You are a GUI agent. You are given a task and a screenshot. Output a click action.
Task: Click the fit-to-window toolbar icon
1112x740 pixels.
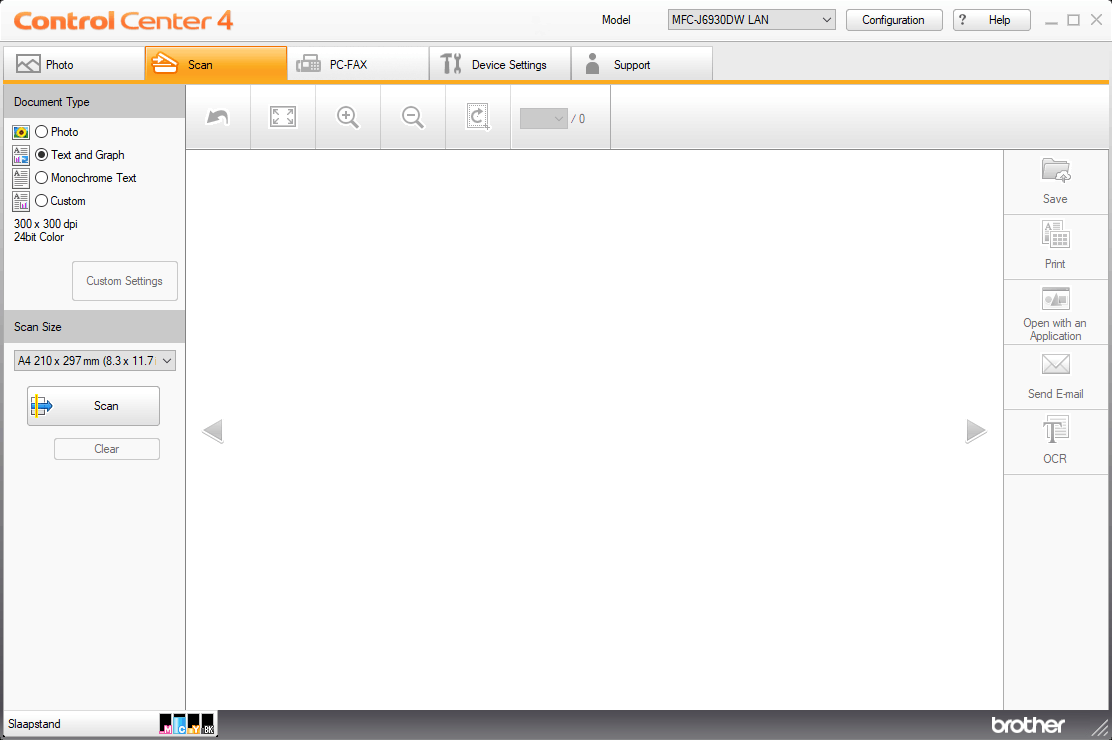coord(283,117)
